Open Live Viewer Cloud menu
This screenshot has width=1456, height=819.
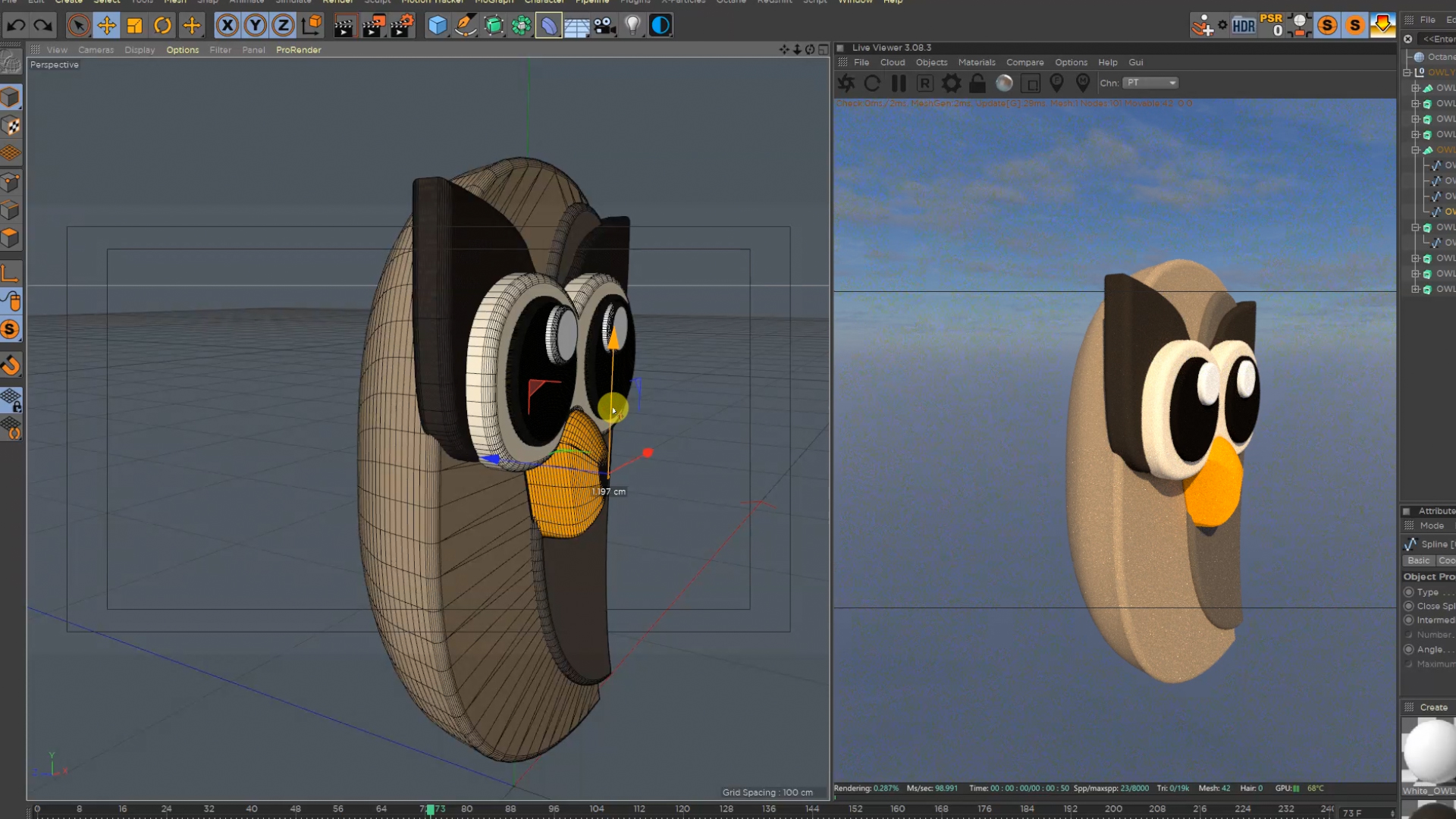click(x=893, y=62)
